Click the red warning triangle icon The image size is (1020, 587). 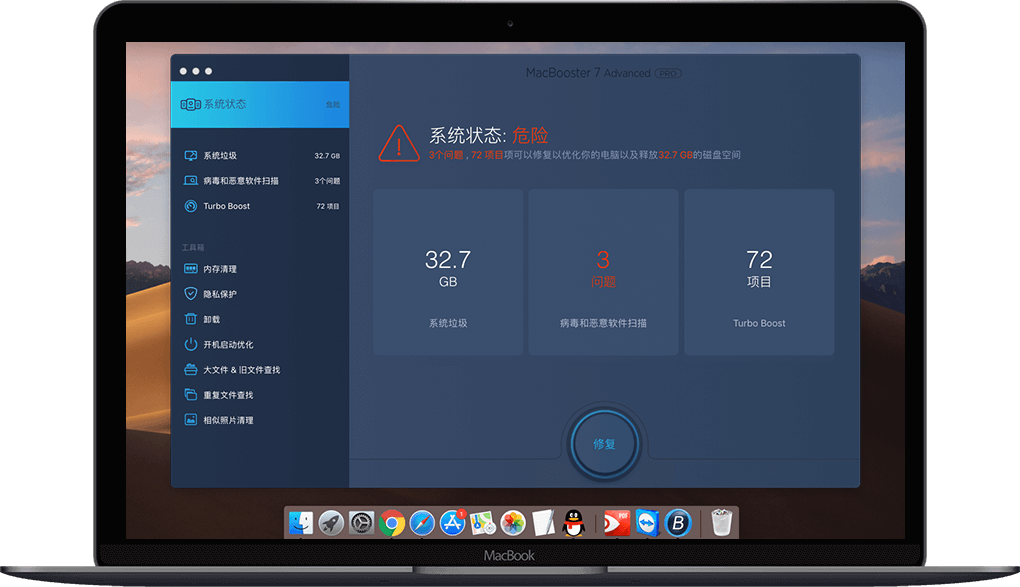pos(399,143)
